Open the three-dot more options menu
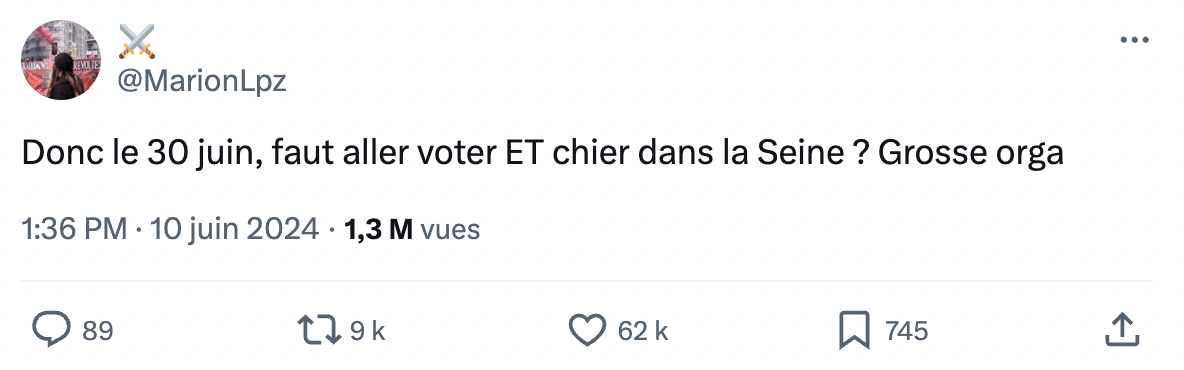The height and width of the screenshot is (370, 1184). point(1134,40)
